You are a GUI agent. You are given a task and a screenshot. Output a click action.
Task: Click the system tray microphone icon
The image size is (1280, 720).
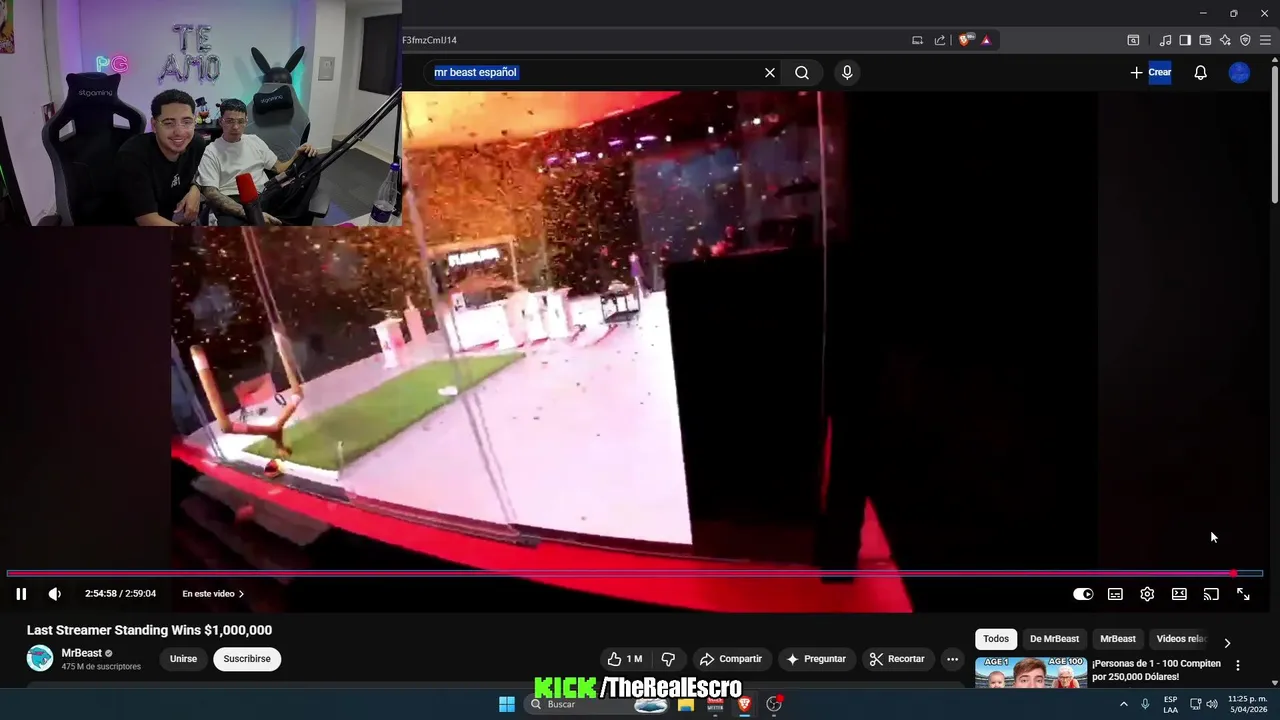tap(1145, 704)
